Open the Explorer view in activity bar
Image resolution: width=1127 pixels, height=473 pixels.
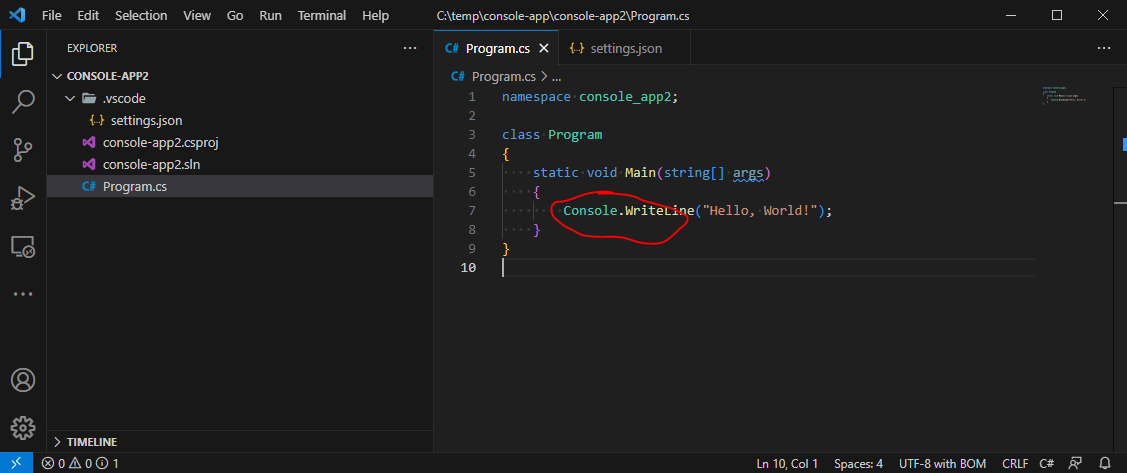[23, 55]
